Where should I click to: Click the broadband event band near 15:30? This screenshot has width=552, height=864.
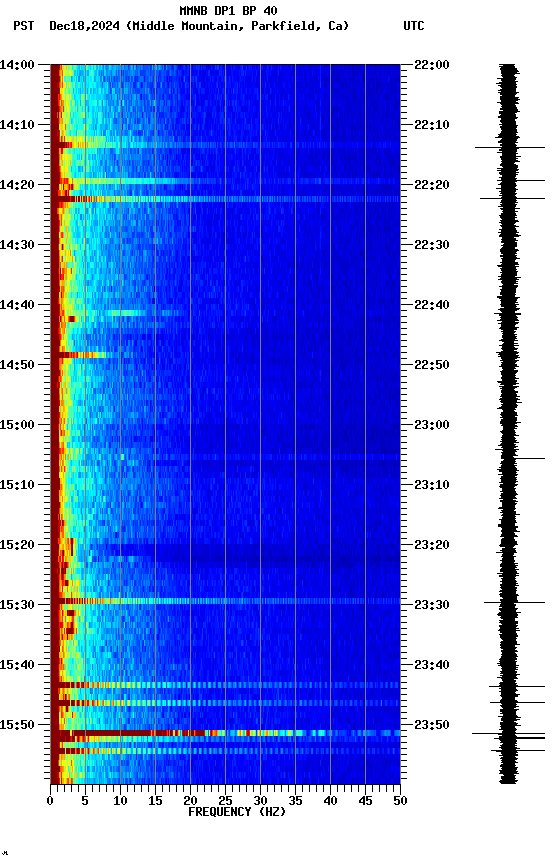[225, 601]
